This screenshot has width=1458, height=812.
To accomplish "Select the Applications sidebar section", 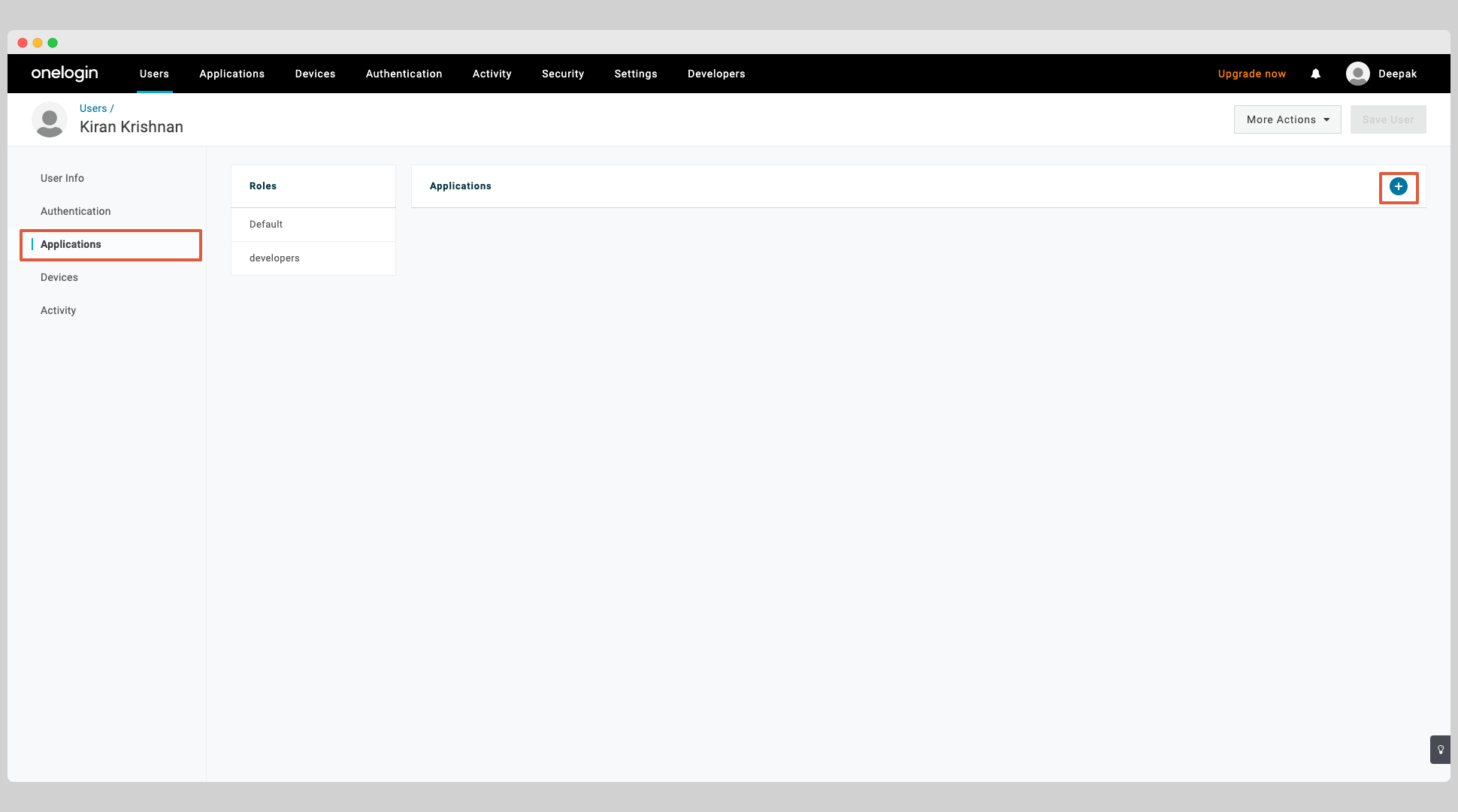I will (71, 244).
